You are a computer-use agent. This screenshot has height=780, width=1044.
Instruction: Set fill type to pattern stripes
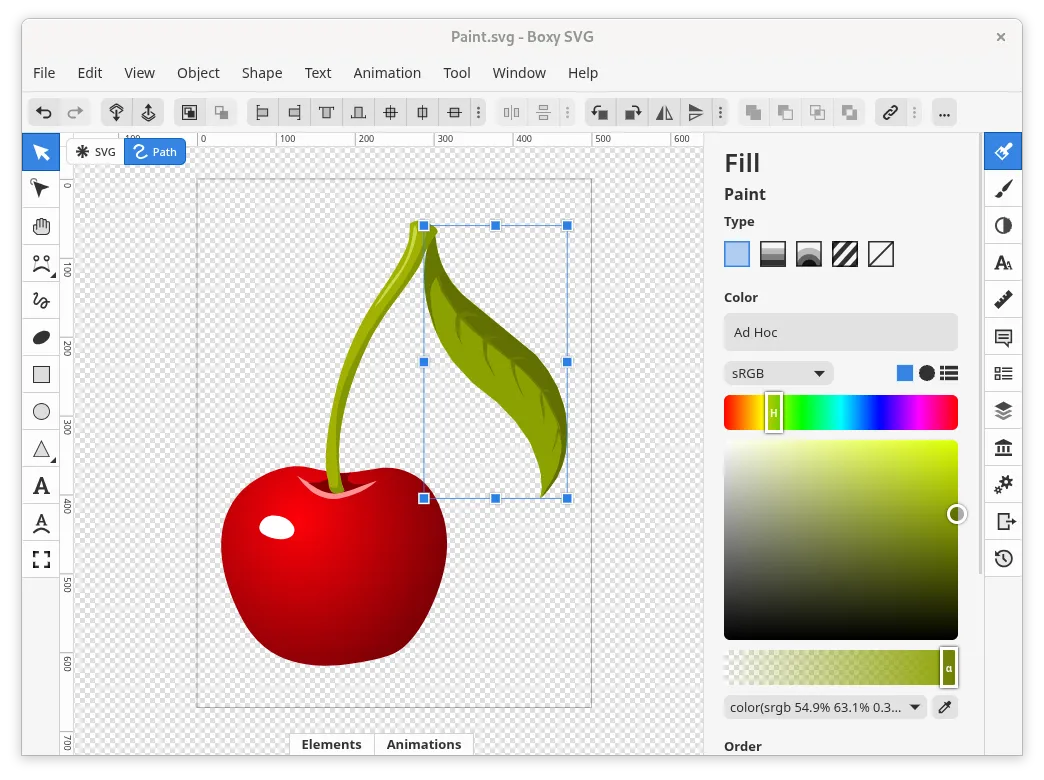845,255
